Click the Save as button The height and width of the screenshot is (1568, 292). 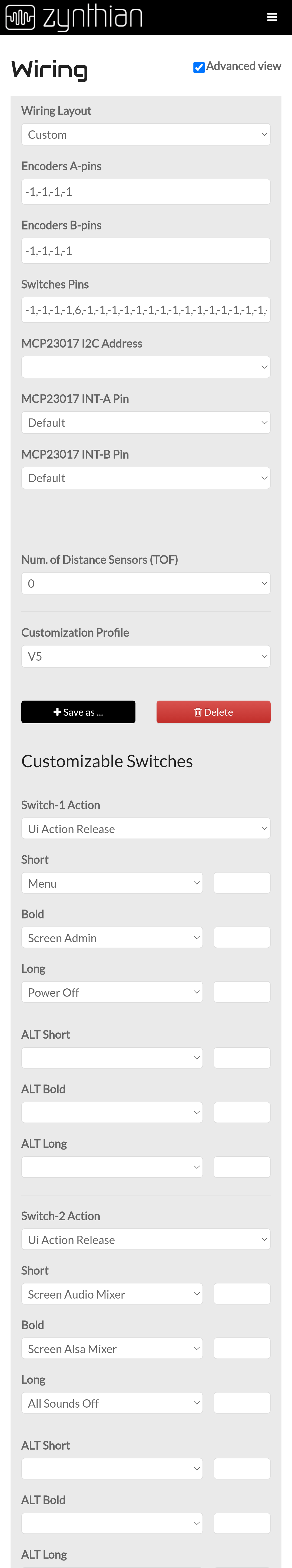pyautogui.click(x=78, y=712)
